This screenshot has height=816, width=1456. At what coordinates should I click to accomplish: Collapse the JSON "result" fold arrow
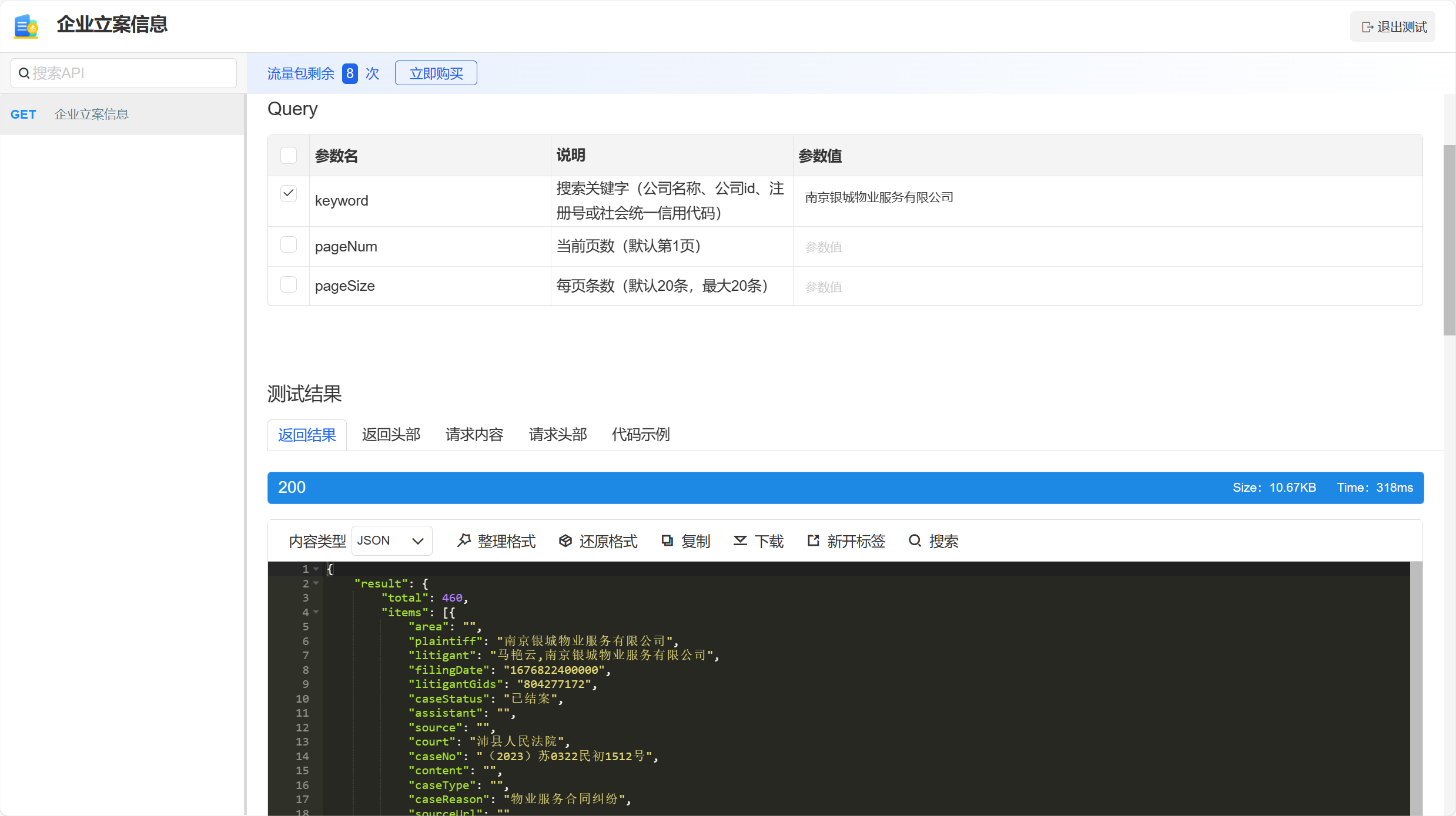[x=316, y=583]
